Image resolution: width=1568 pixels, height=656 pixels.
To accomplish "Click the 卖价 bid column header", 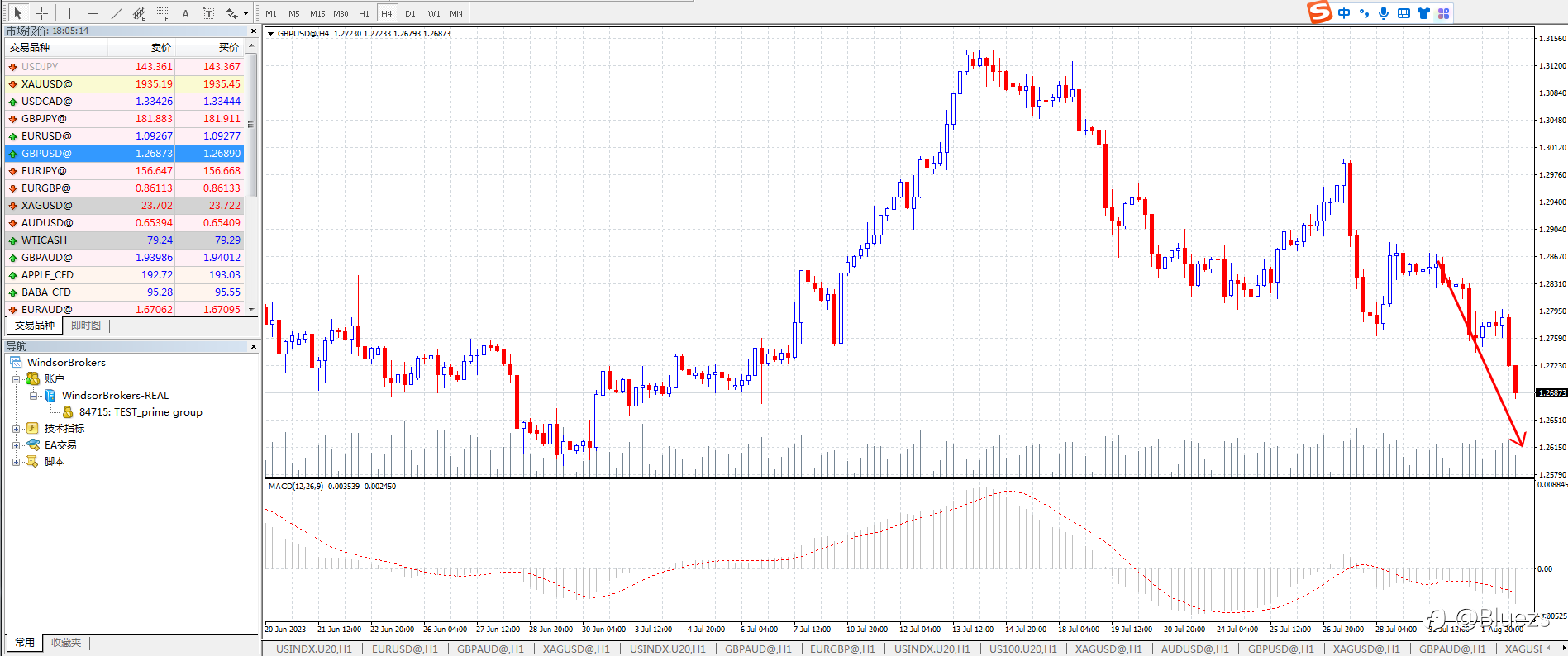I will click(141, 47).
